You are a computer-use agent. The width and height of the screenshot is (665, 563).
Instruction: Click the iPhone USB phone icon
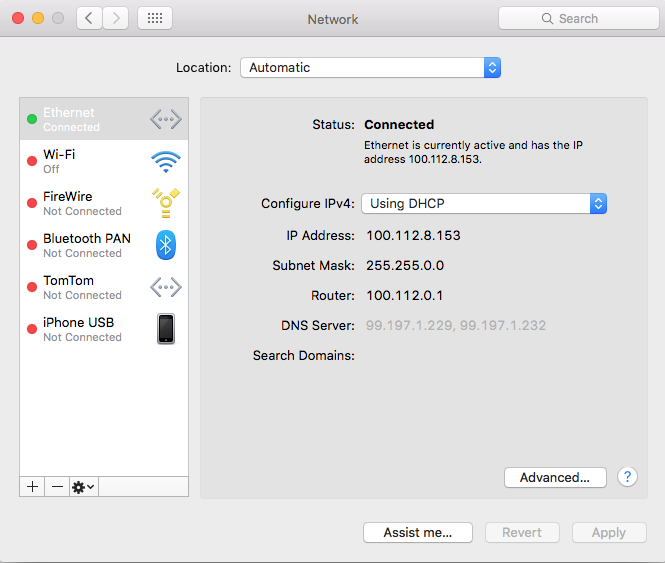166,329
